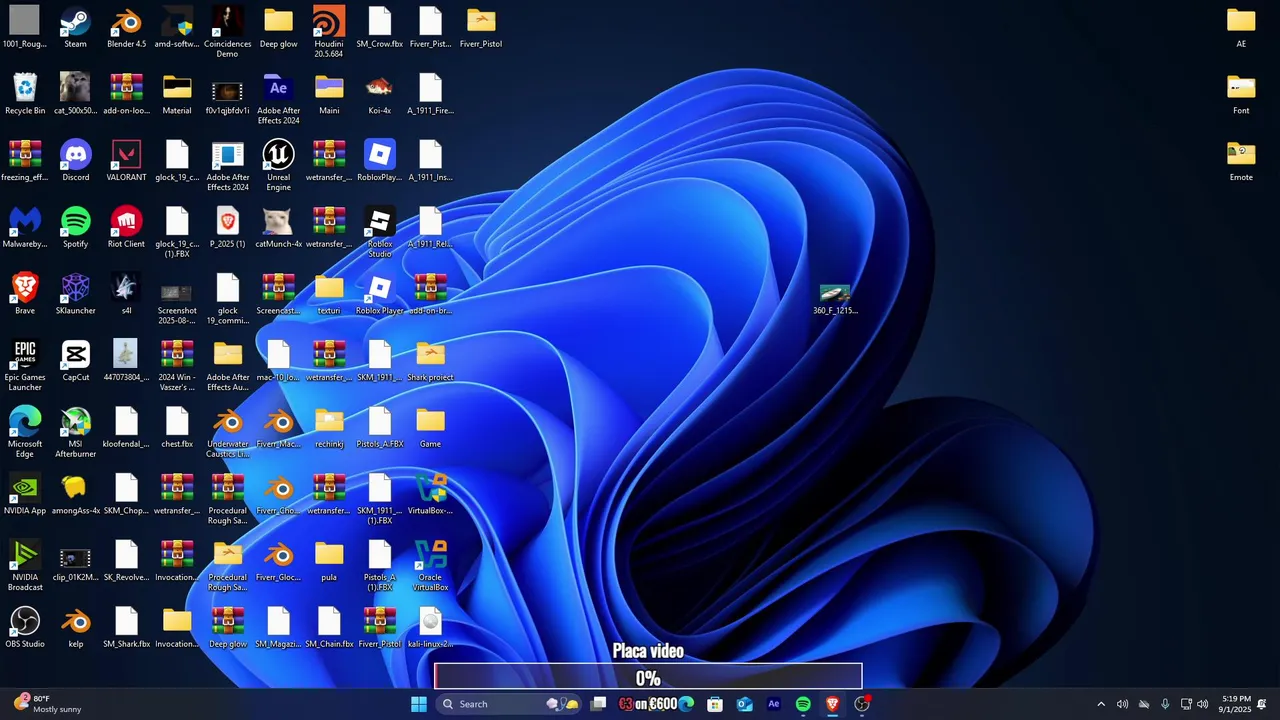Select the Coincidences Demo icon
Image resolution: width=1280 pixels, height=720 pixels.
pos(228,32)
